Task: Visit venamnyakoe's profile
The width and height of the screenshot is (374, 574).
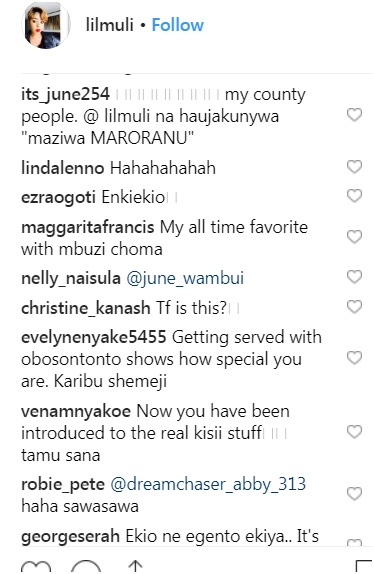Action: coord(76,411)
